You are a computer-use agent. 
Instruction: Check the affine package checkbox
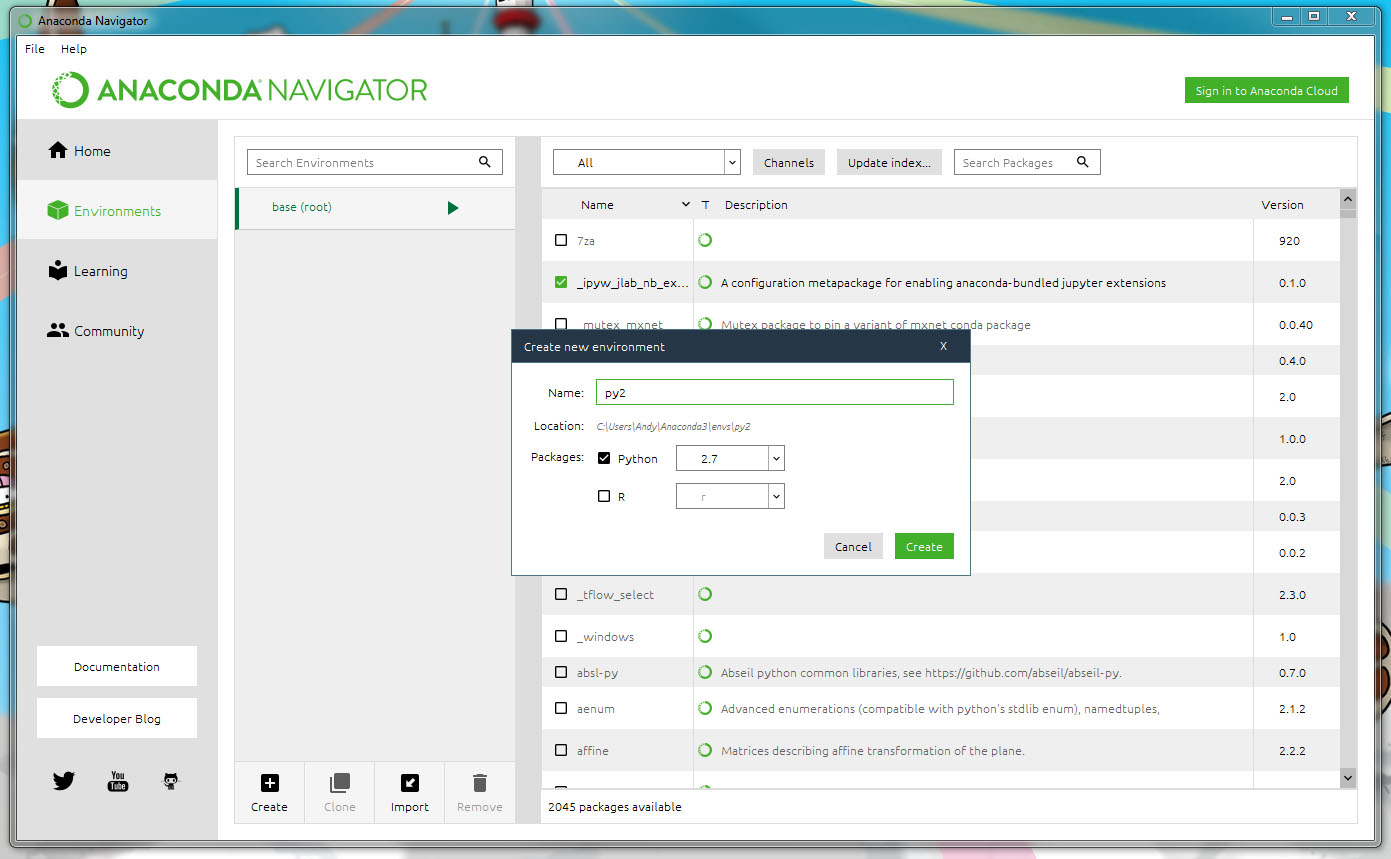click(x=561, y=750)
